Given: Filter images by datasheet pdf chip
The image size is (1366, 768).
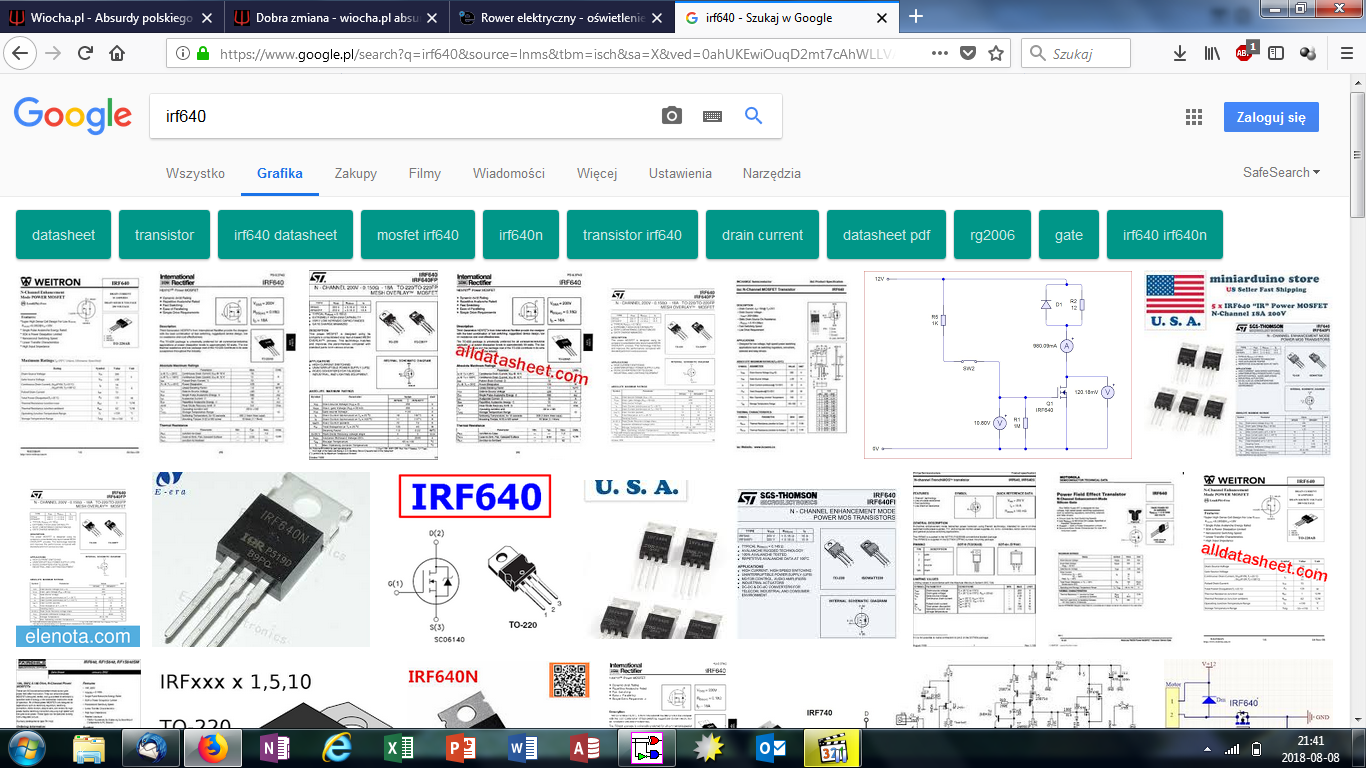Looking at the screenshot, I should [x=887, y=235].
